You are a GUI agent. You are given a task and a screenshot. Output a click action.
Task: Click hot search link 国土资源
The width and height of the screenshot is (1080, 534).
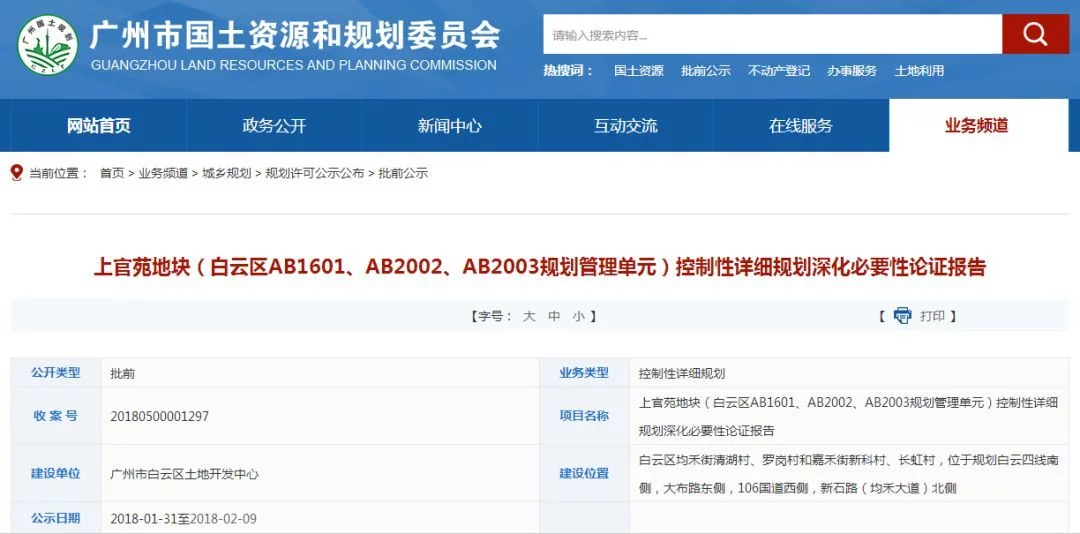638,70
